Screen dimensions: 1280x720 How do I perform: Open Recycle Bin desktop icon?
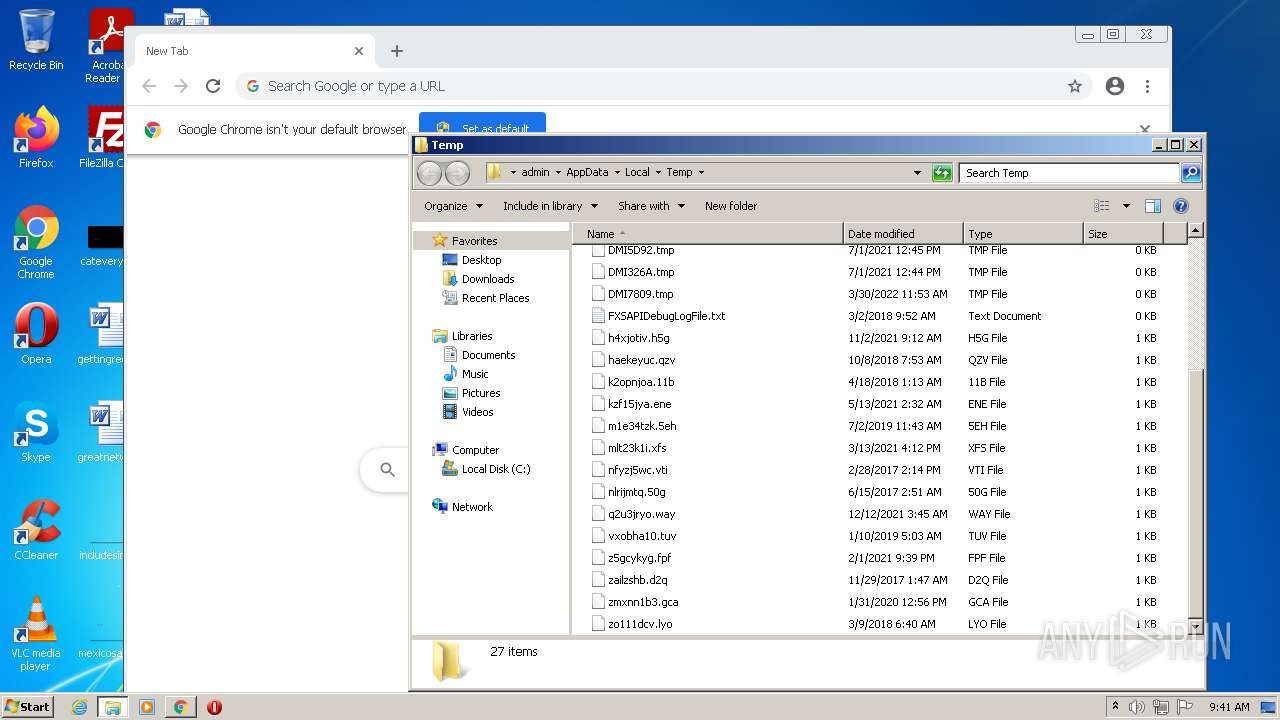coord(36,40)
